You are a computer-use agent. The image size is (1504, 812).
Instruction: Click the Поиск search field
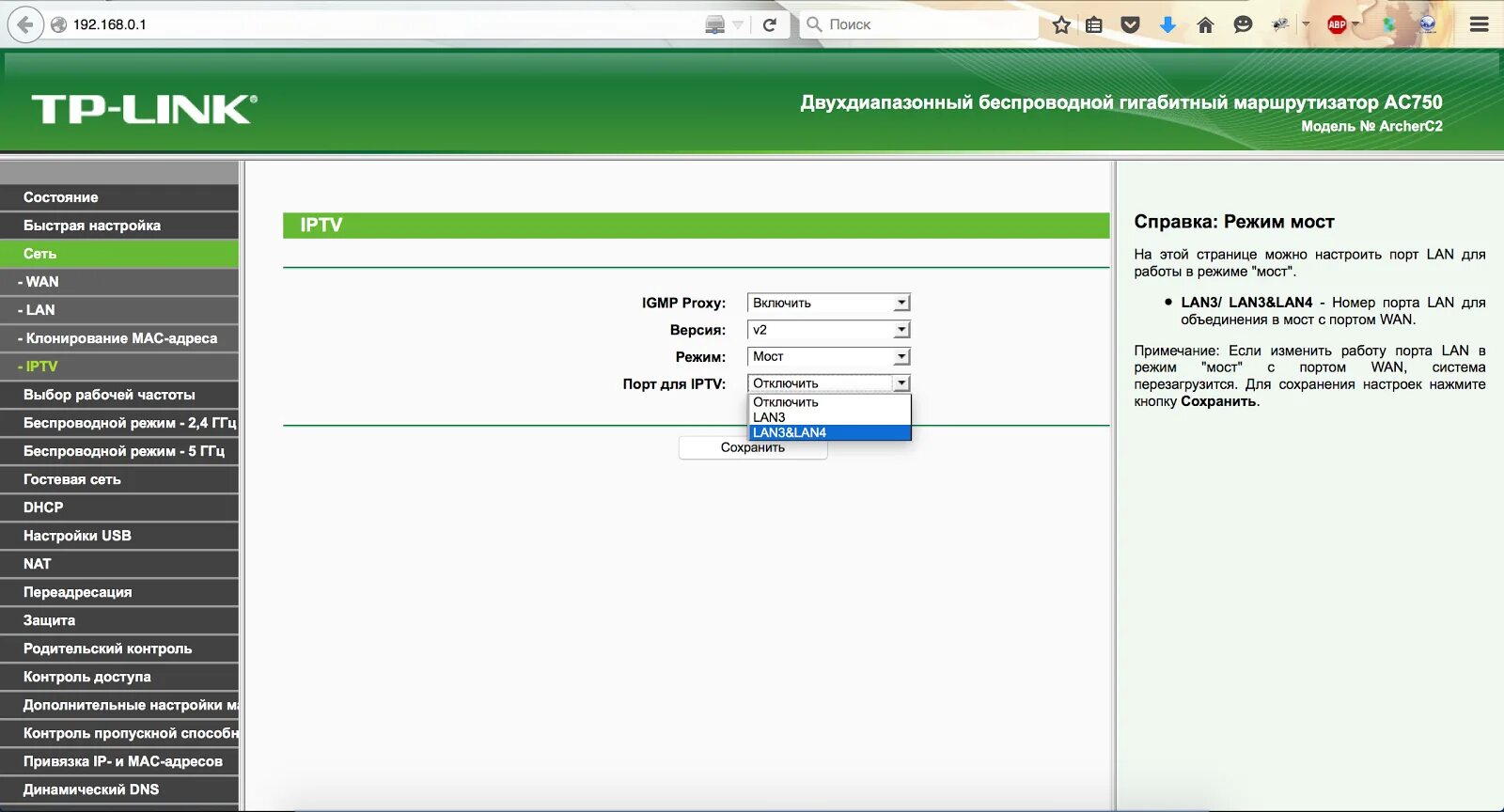(x=921, y=24)
